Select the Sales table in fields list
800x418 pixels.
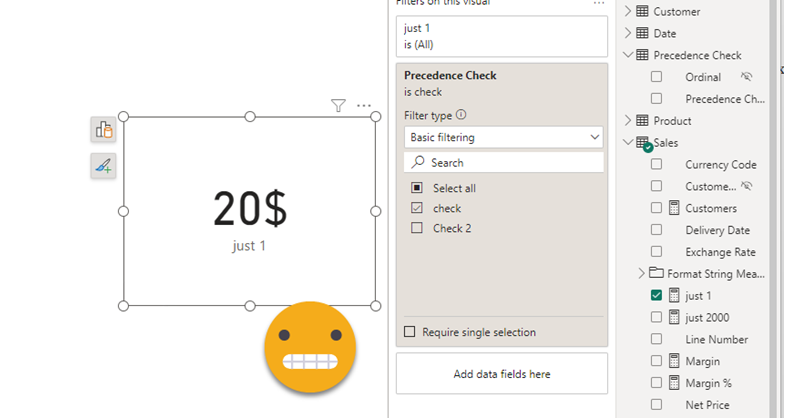point(665,143)
